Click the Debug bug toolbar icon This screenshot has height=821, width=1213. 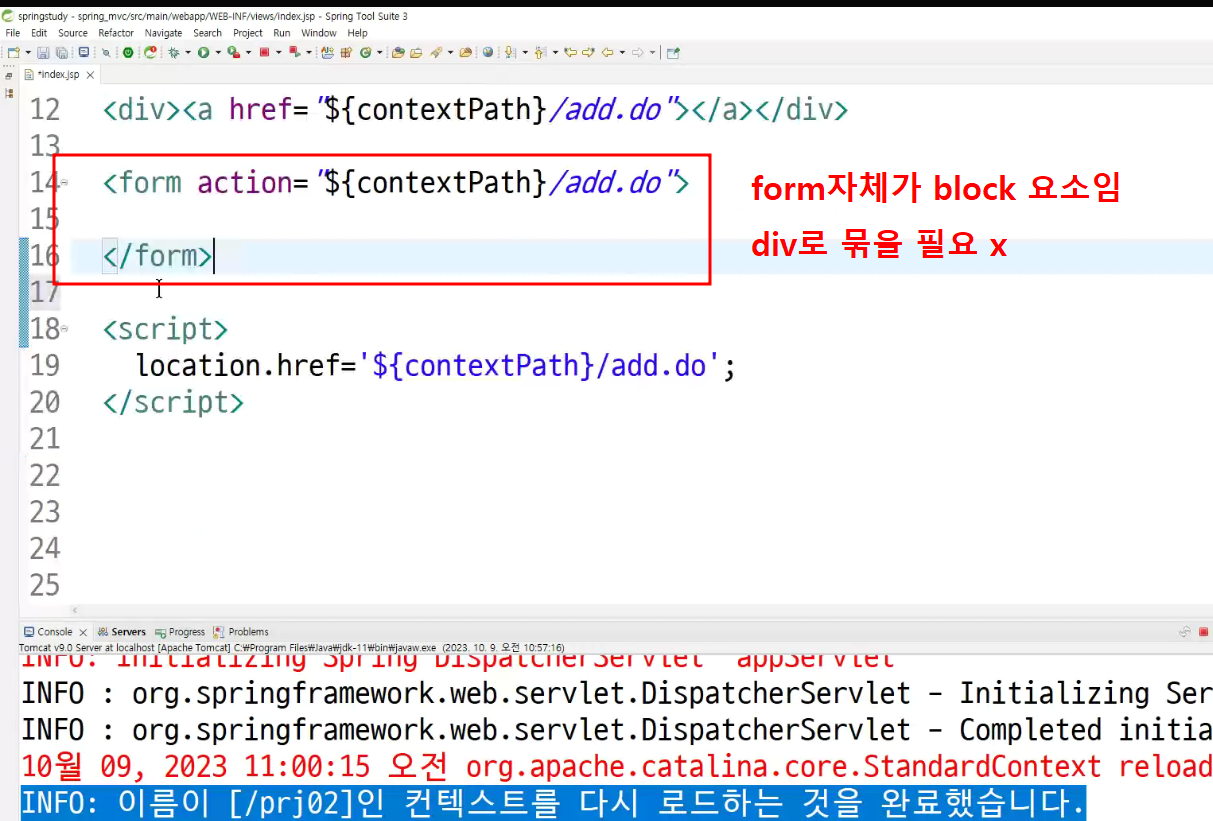point(173,52)
